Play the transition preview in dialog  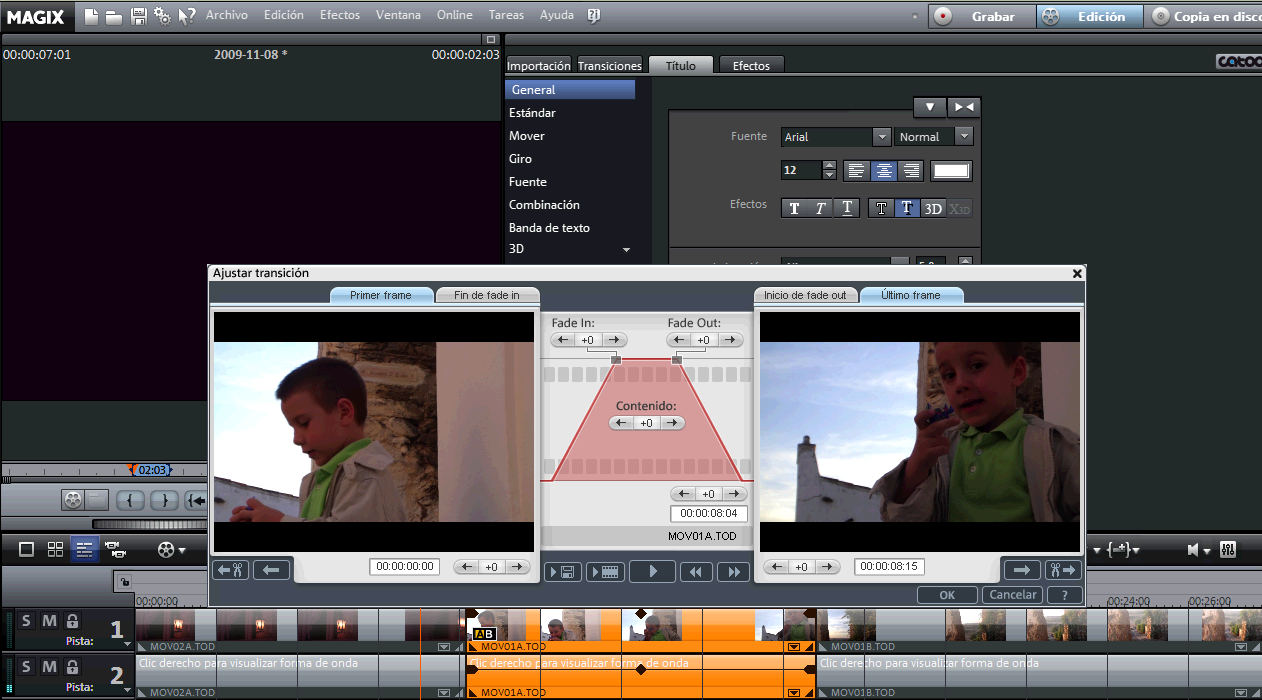[654, 572]
